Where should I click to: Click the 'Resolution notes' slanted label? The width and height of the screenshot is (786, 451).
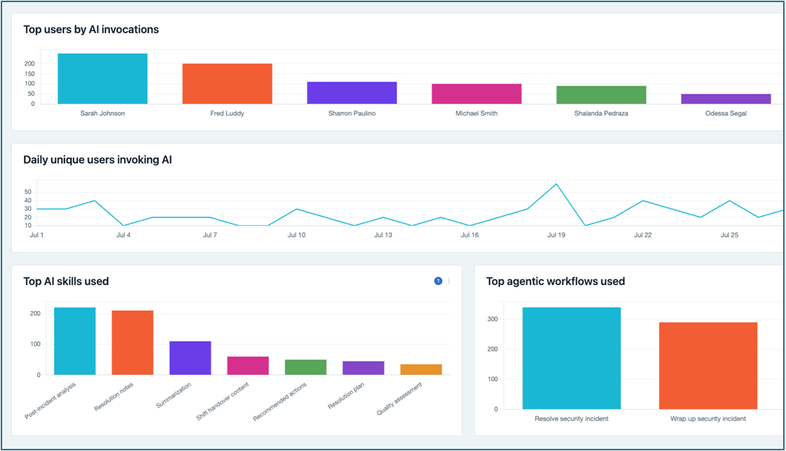114,397
